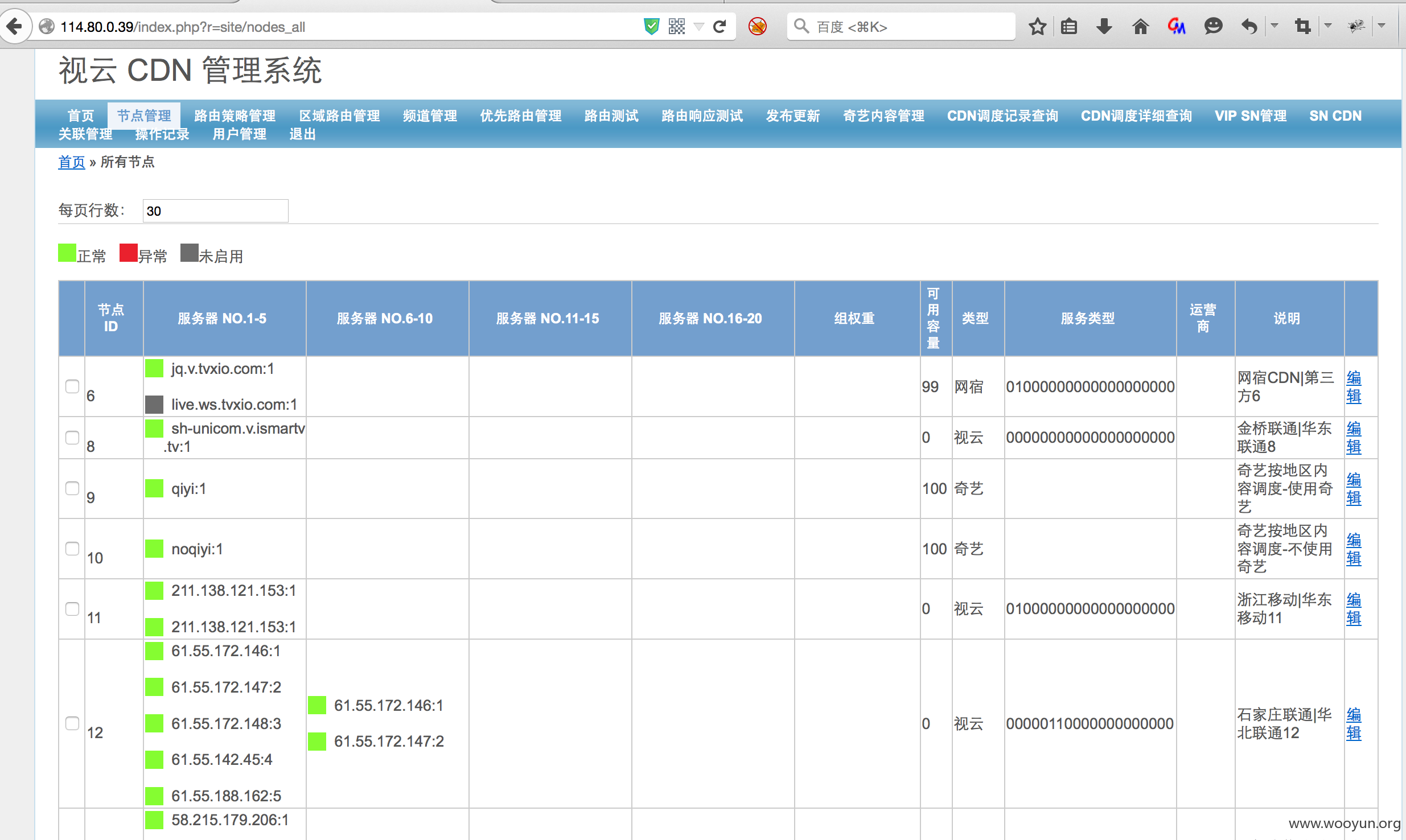Click the undo curved arrow icon
The width and height of the screenshot is (1406, 840).
[x=1249, y=26]
